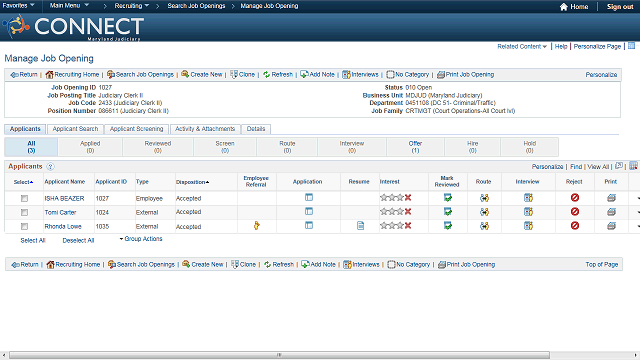Click the Home icon in header
The image size is (640, 360).
[564, 7]
